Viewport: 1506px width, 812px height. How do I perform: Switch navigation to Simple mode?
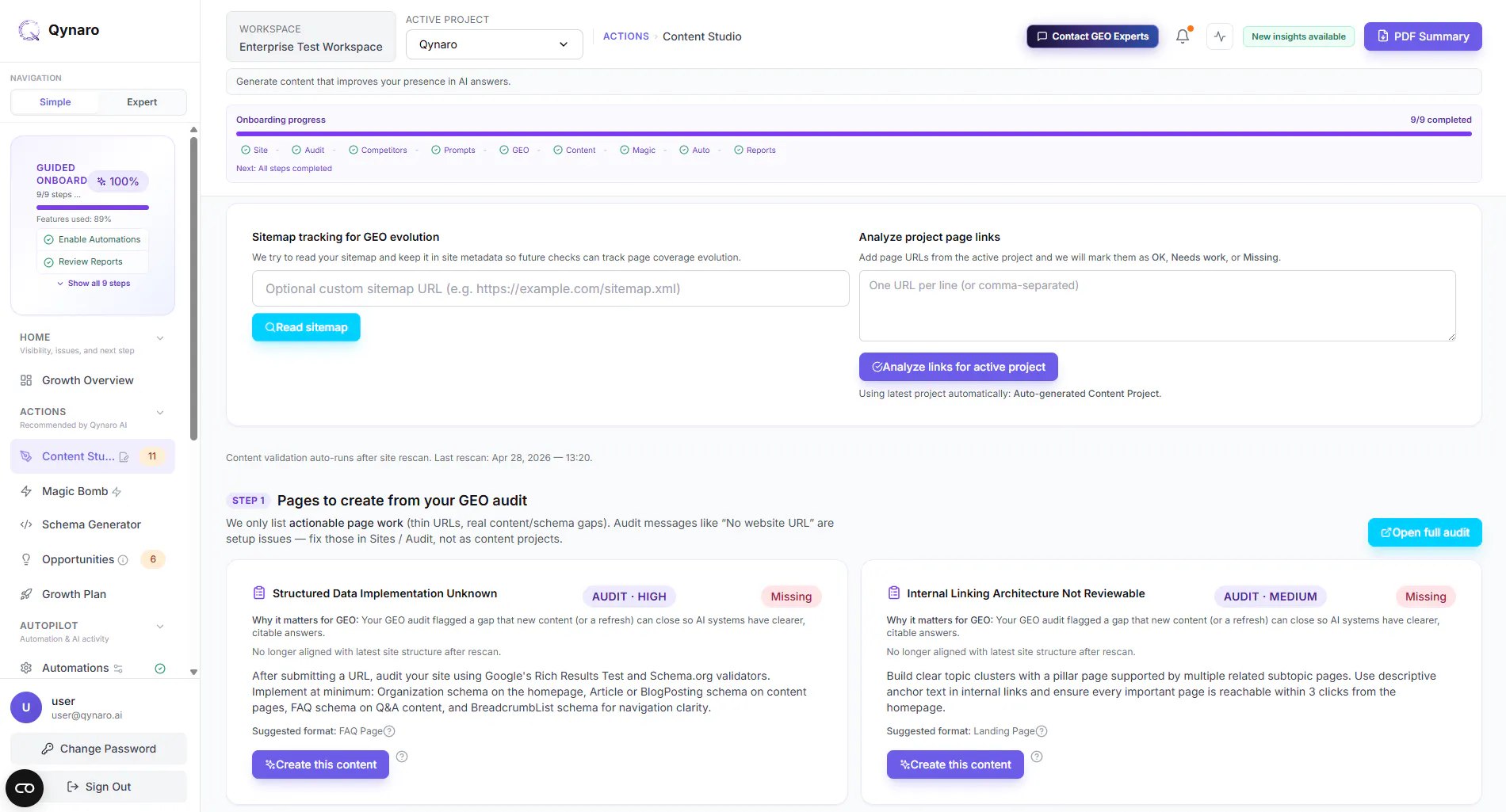coord(55,102)
